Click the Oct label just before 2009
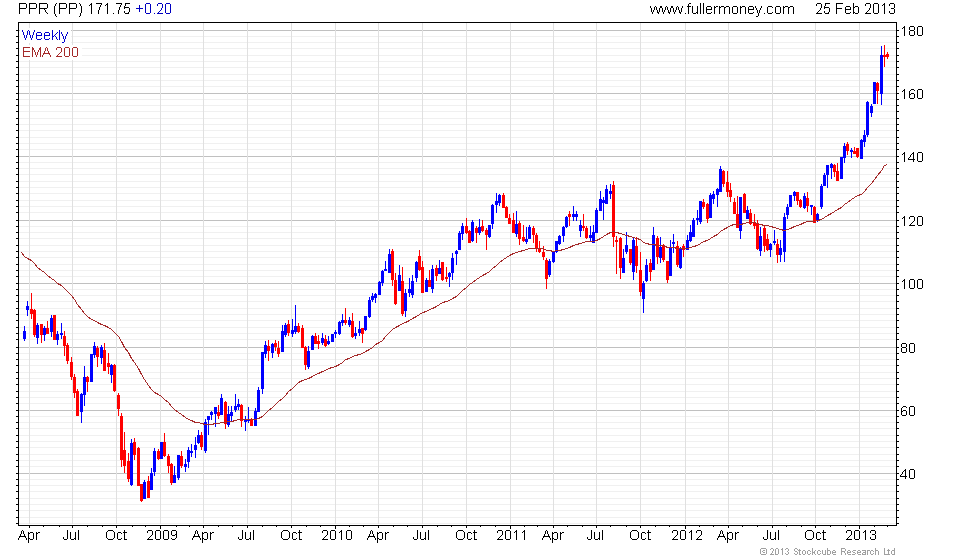This screenshot has height=560, width=980. (x=116, y=536)
